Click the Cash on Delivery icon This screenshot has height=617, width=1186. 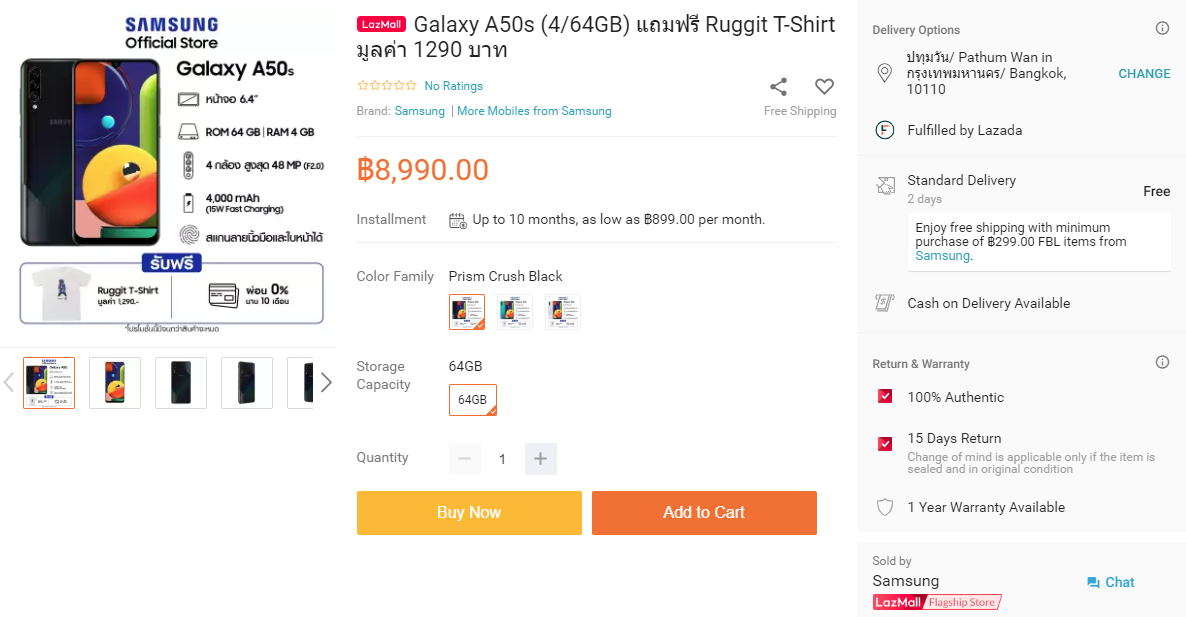(x=884, y=303)
